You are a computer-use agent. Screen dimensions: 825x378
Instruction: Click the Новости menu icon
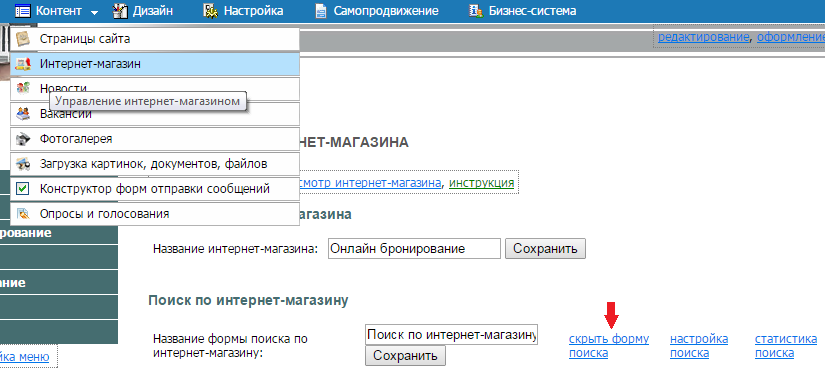click(23, 89)
